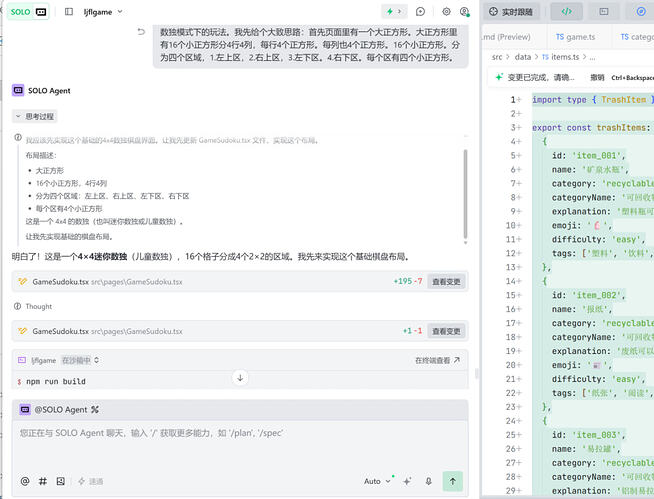654x499 pixels.
Task: Open second GameSudoku.tsx change row (+1 -1)
Action: tap(240, 331)
